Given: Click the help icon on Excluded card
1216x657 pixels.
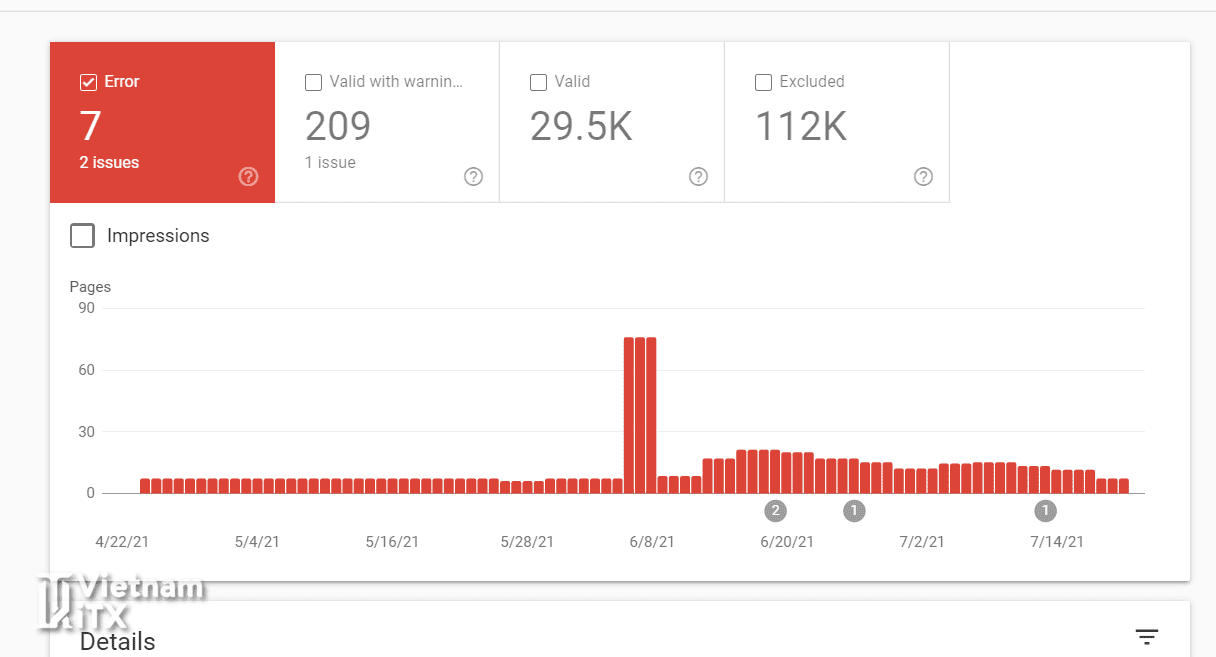Looking at the screenshot, I should [x=924, y=177].
